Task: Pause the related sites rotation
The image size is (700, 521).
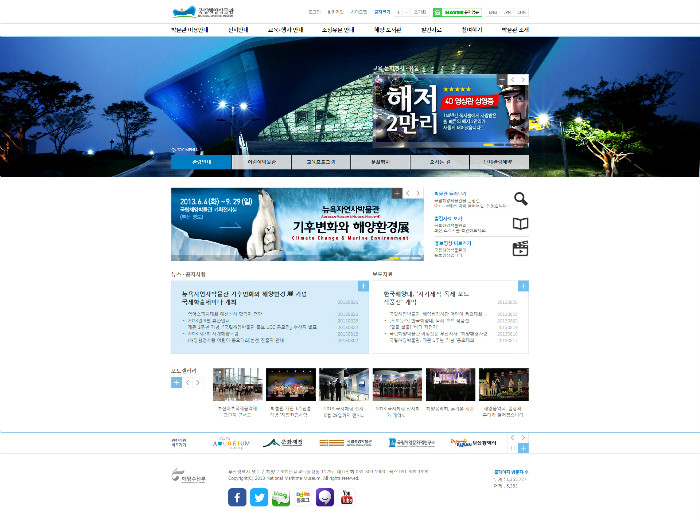Action: pos(512,448)
